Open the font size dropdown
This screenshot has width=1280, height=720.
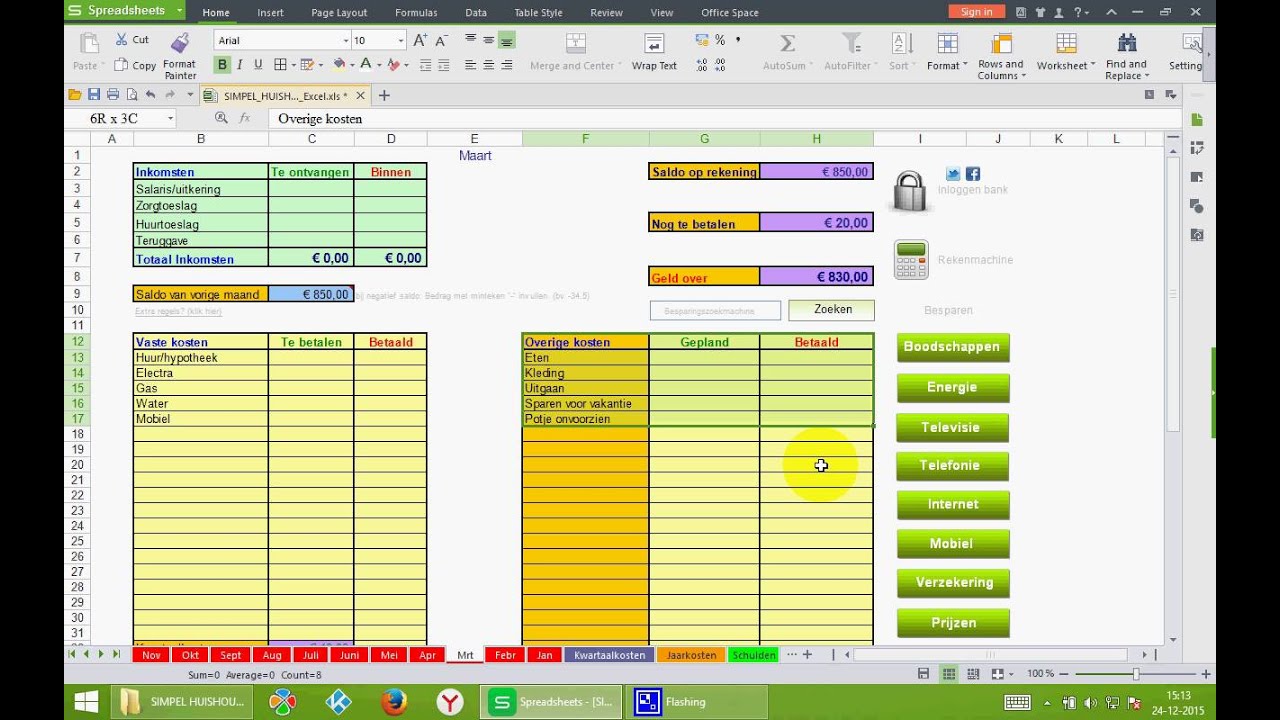401,41
